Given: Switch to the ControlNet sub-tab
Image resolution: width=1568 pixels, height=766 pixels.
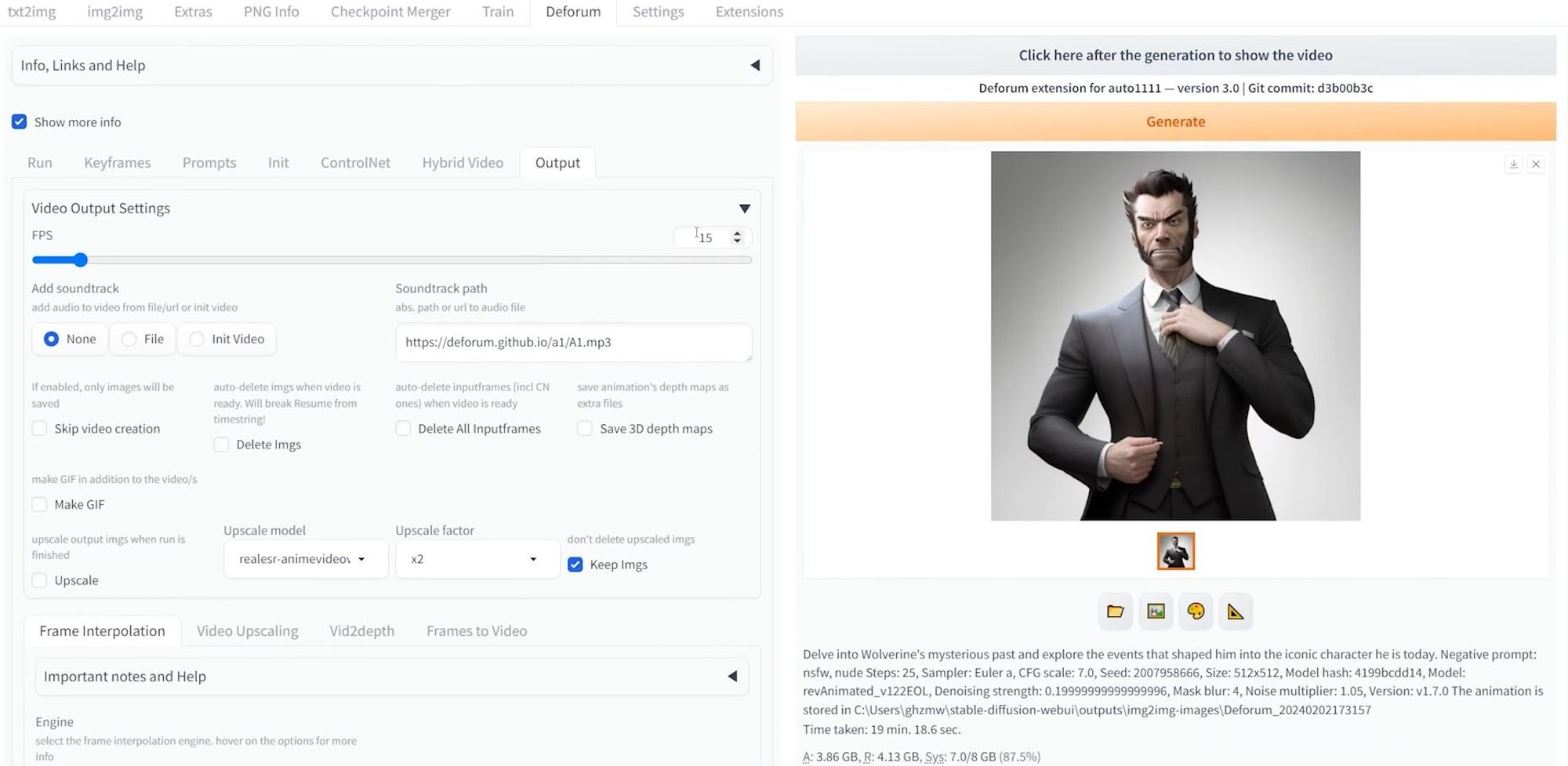Looking at the screenshot, I should click(355, 162).
